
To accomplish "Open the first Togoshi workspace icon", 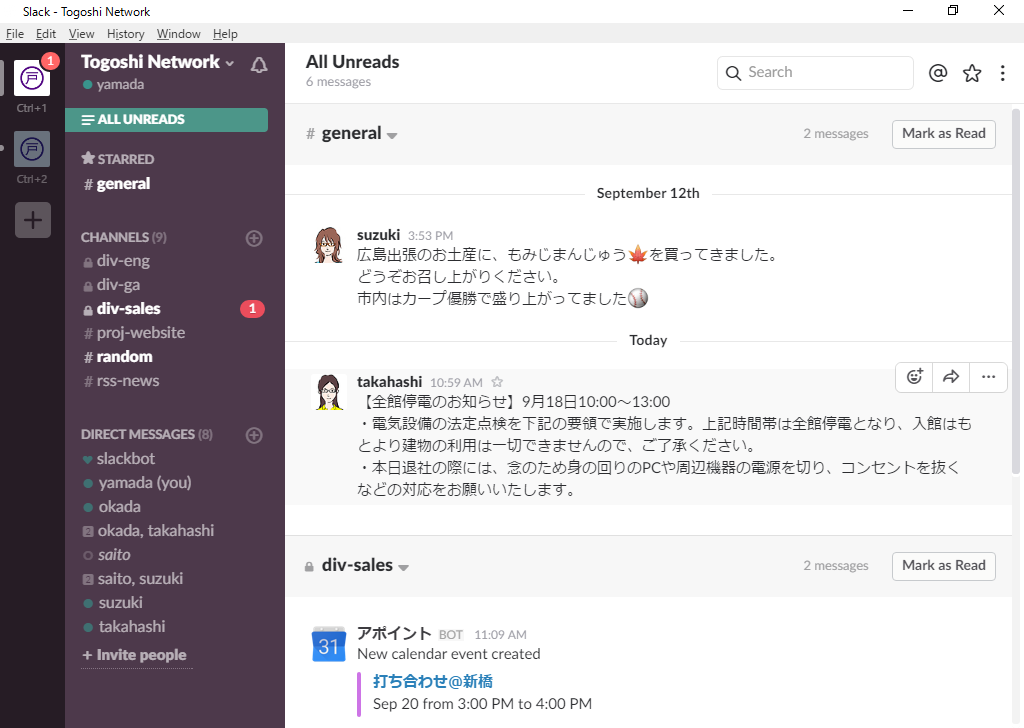I will click(x=31, y=78).
